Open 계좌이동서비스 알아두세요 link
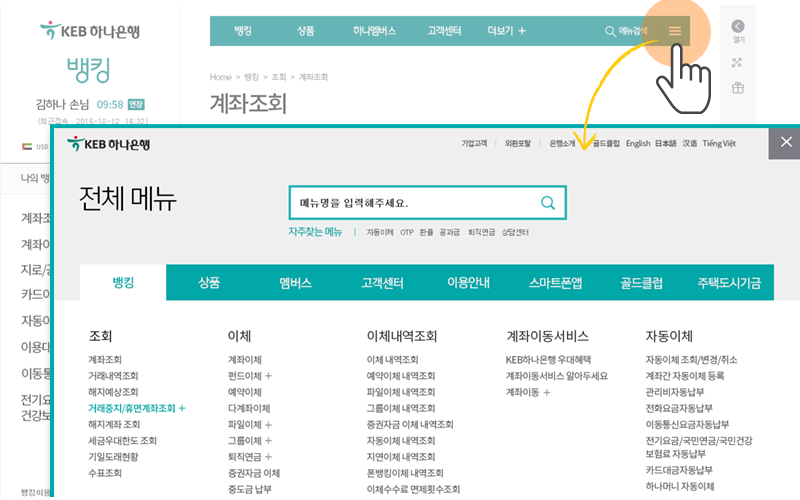Viewport: 800px width, 500px height. pyautogui.click(x=556, y=376)
